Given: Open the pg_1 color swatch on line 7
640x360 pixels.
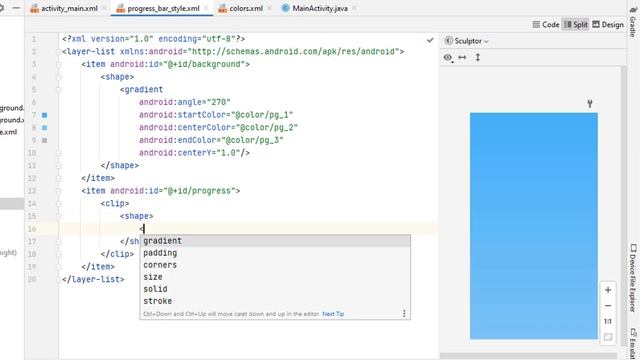Looking at the screenshot, I should coord(44,116).
